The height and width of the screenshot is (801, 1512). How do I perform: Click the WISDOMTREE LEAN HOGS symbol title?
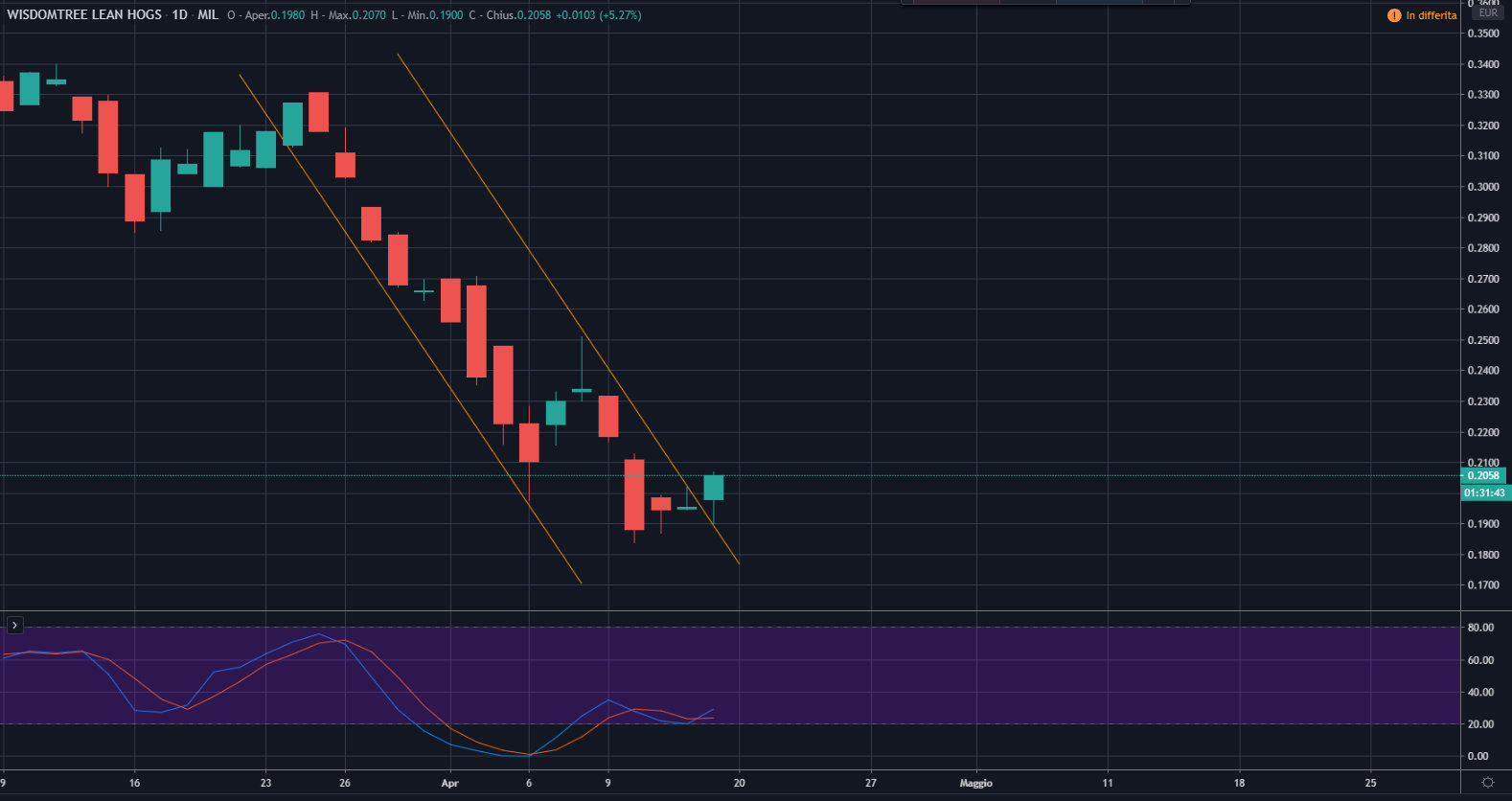(x=84, y=15)
